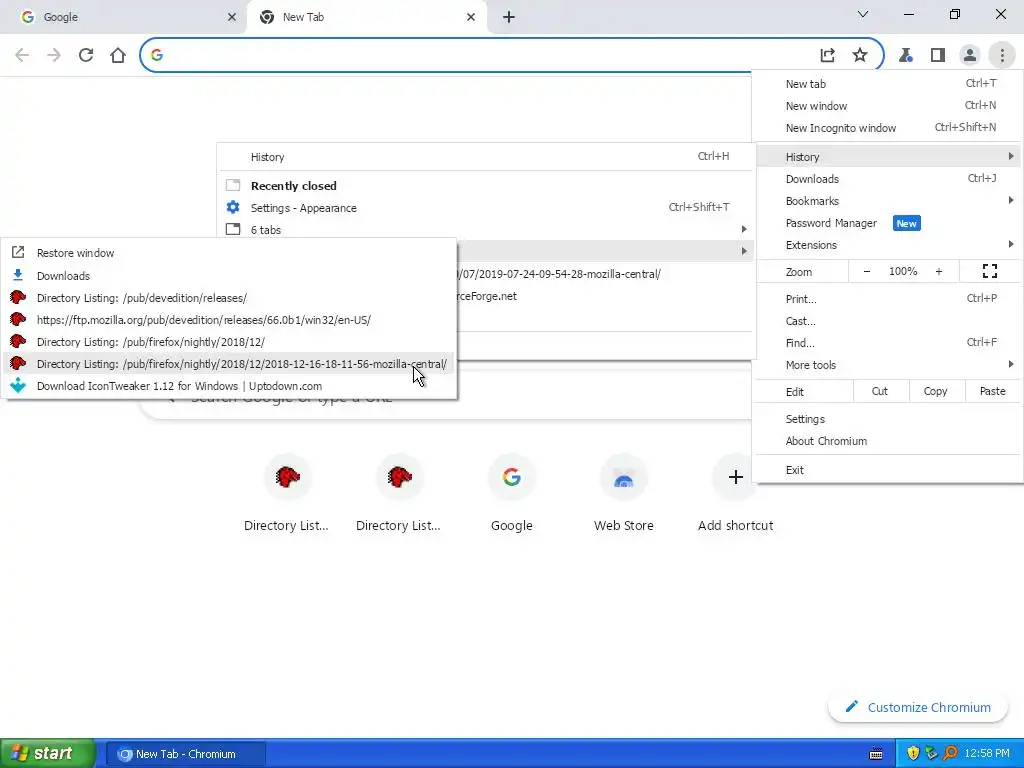
Task: Click the Add shortcut plus tile
Action: tap(735, 493)
